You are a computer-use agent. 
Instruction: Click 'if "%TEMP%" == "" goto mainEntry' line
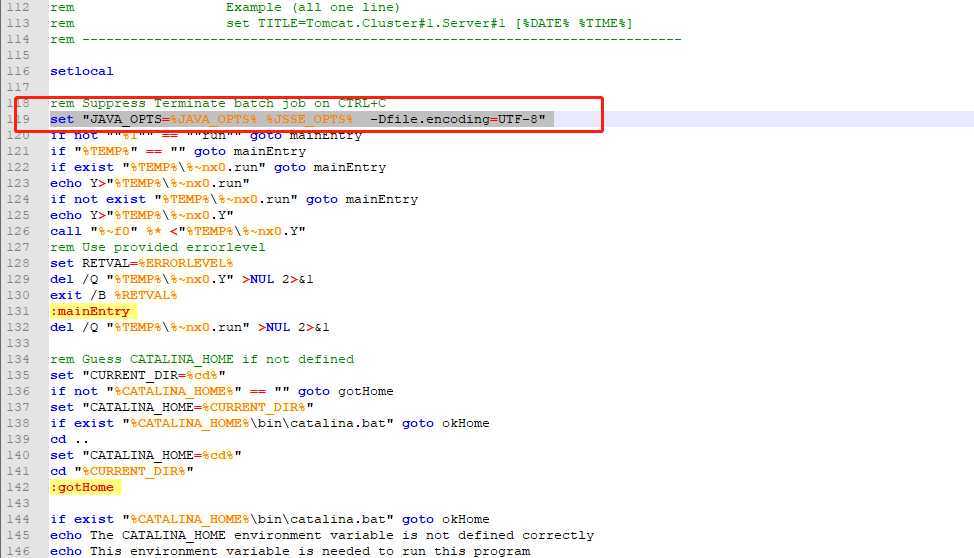178,151
